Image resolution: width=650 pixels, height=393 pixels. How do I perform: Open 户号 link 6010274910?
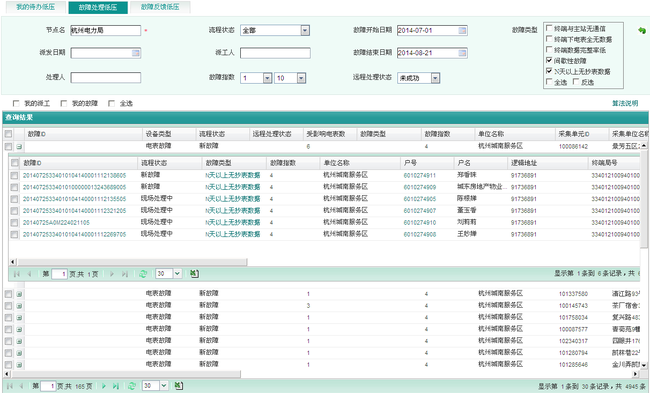point(420,223)
